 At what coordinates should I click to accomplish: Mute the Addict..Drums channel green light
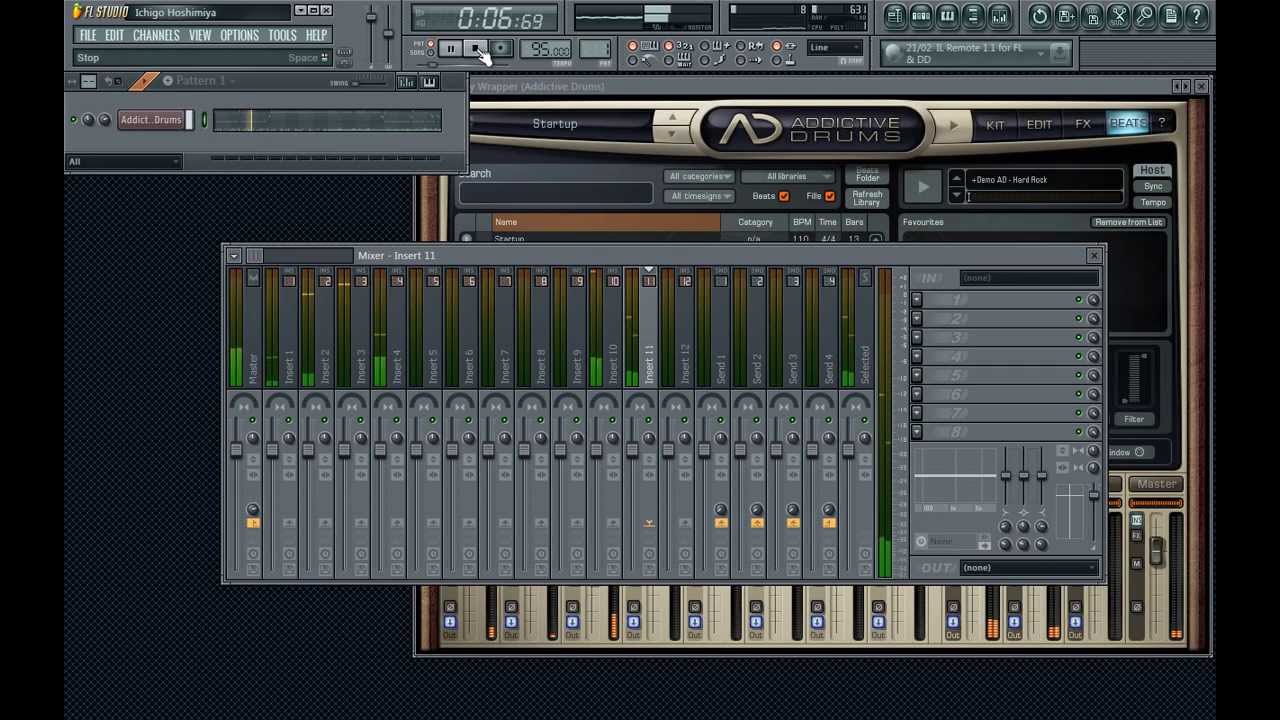click(x=73, y=120)
